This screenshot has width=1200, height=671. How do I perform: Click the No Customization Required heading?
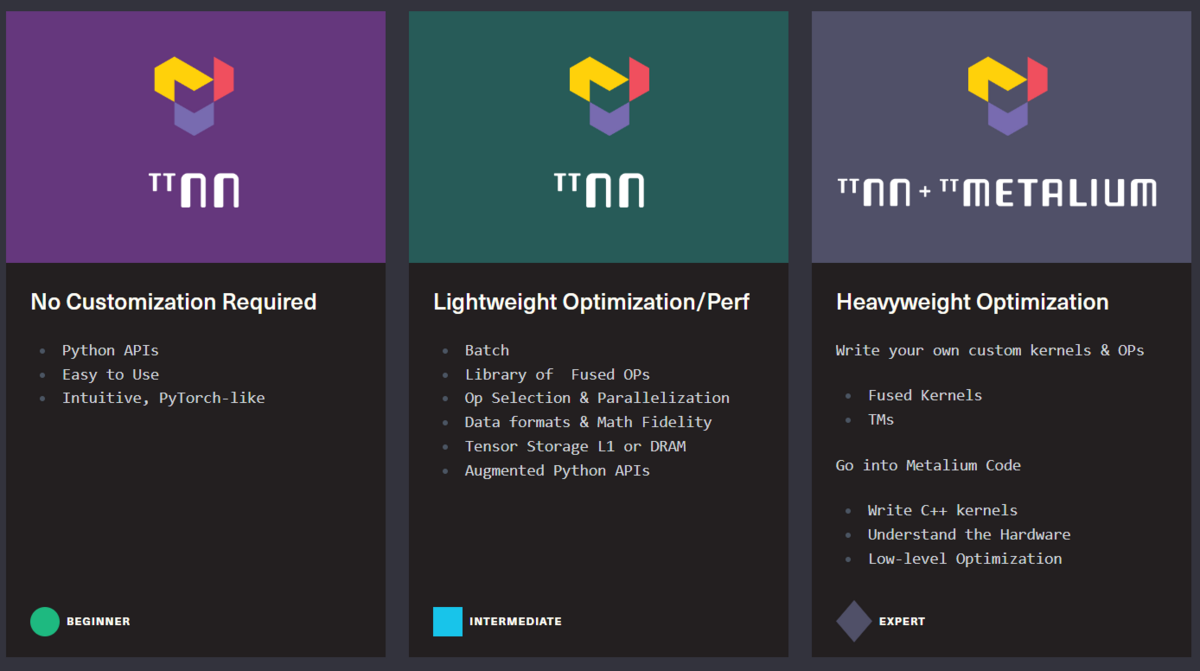click(174, 302)
